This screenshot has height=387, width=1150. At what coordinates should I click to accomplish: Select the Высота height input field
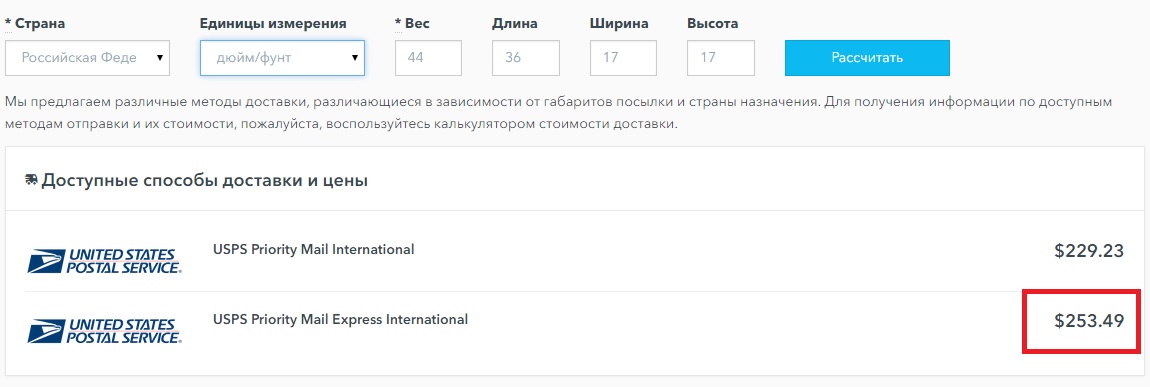tap(721, 58)
